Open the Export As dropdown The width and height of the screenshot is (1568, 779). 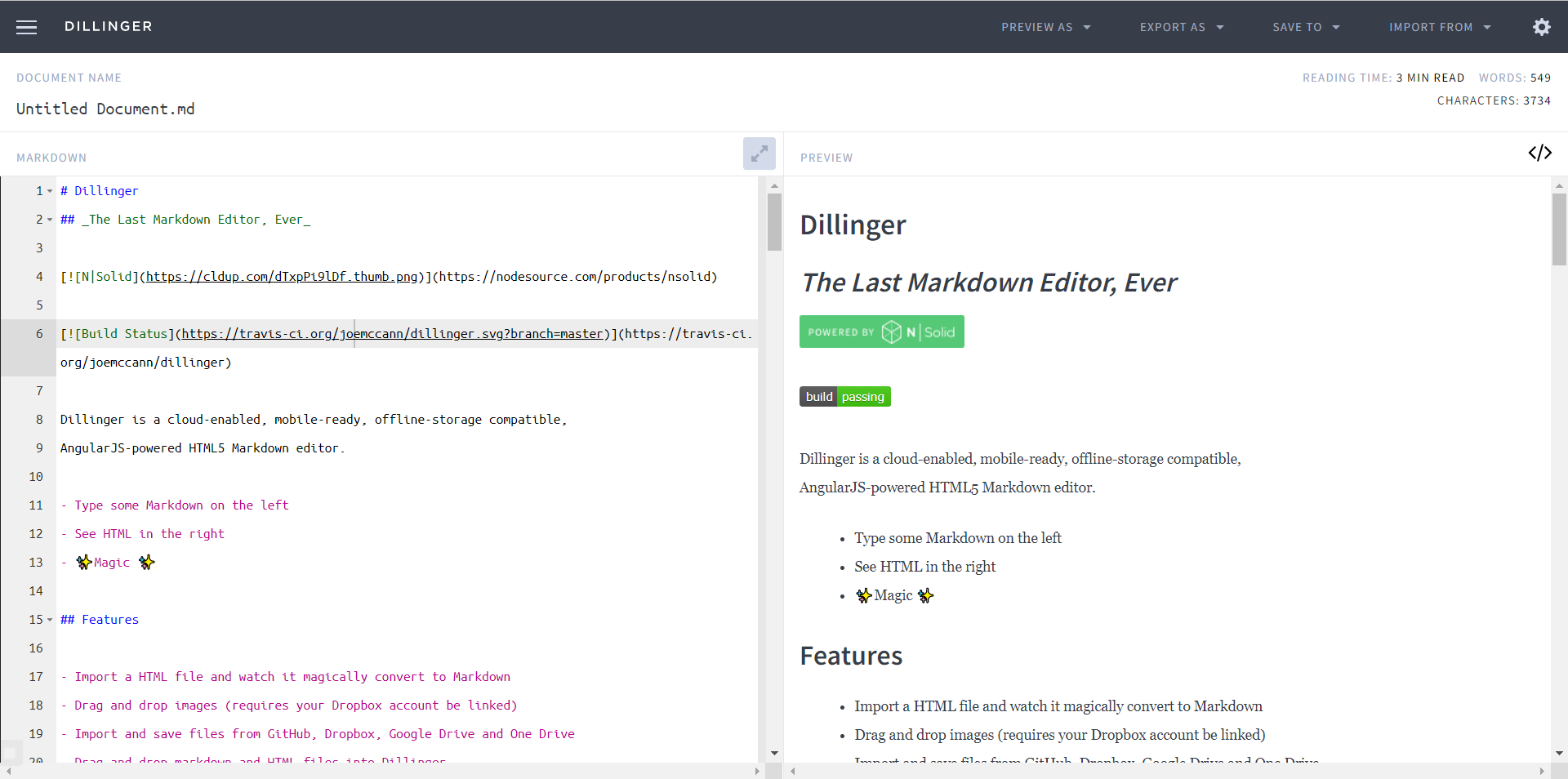1182,27
